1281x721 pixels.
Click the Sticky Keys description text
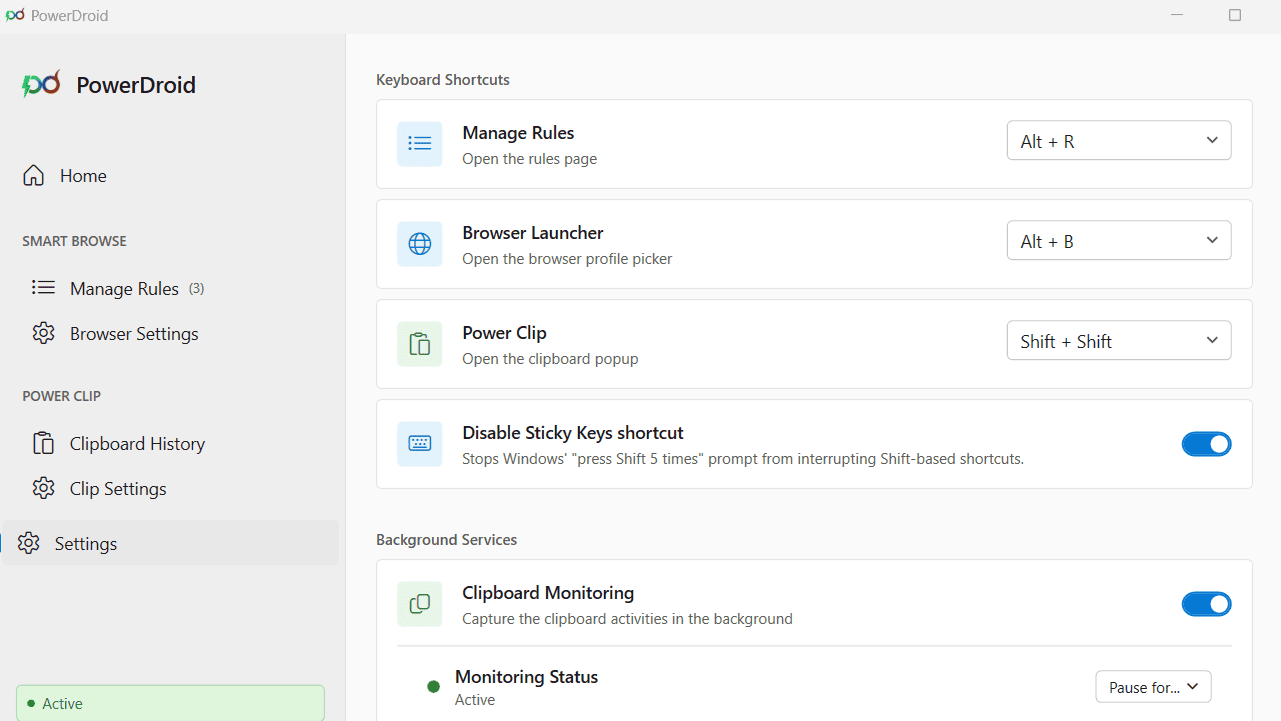click(743, 459)
